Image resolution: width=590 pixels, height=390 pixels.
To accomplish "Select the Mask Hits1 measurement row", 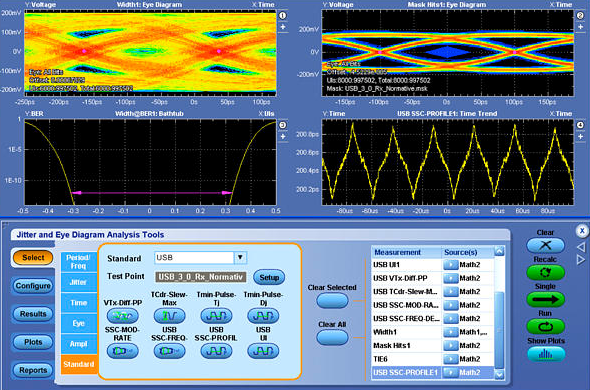I will point(433,346).
